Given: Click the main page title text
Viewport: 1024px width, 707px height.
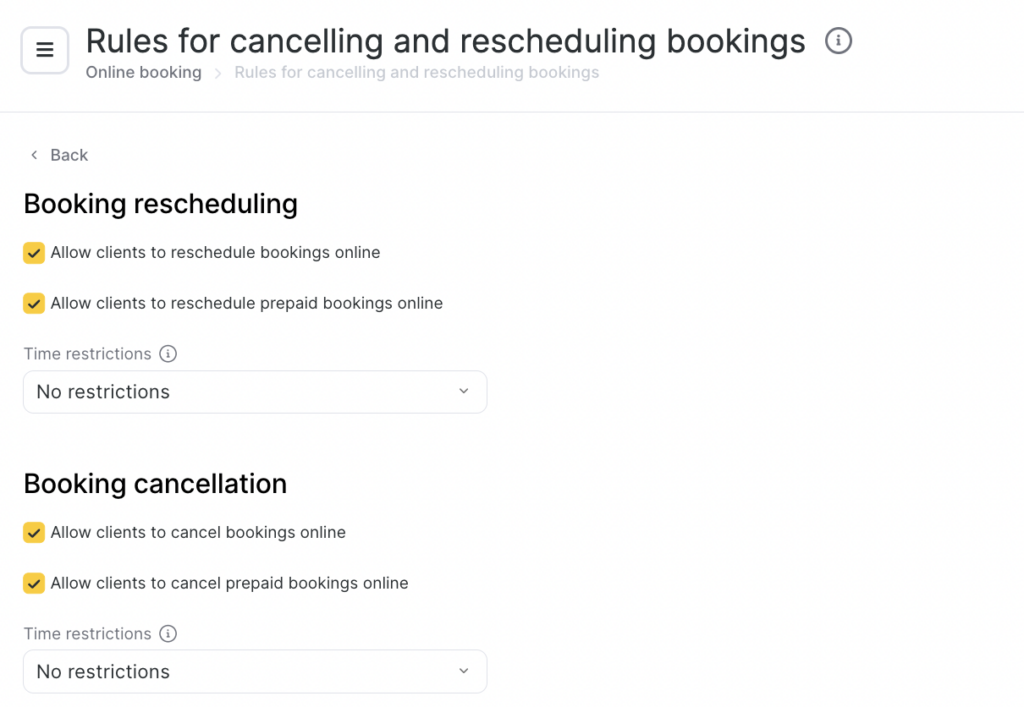Looking at the screenshot, I should click(445, 41).
